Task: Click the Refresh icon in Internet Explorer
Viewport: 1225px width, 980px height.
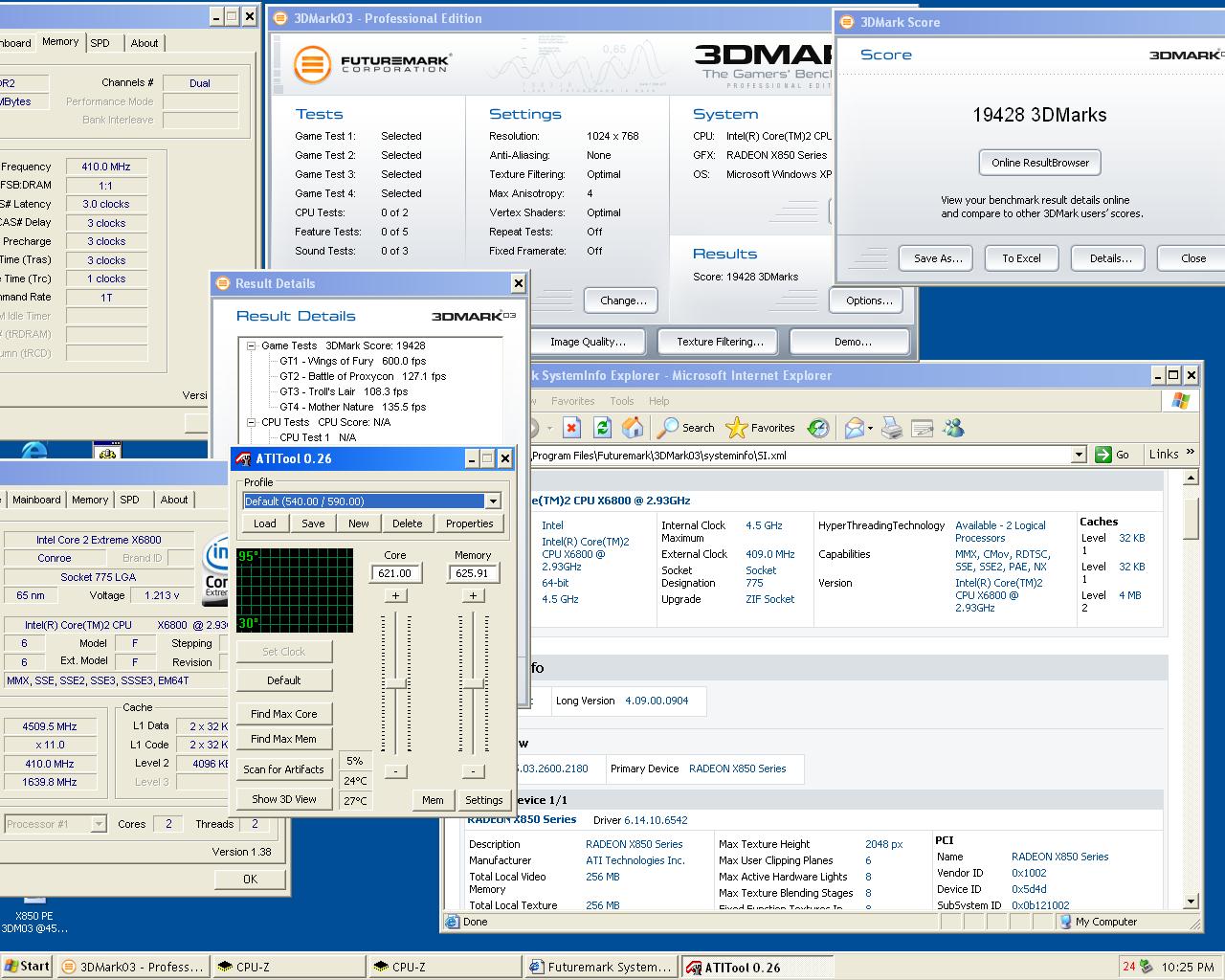Action: point(602,428)
